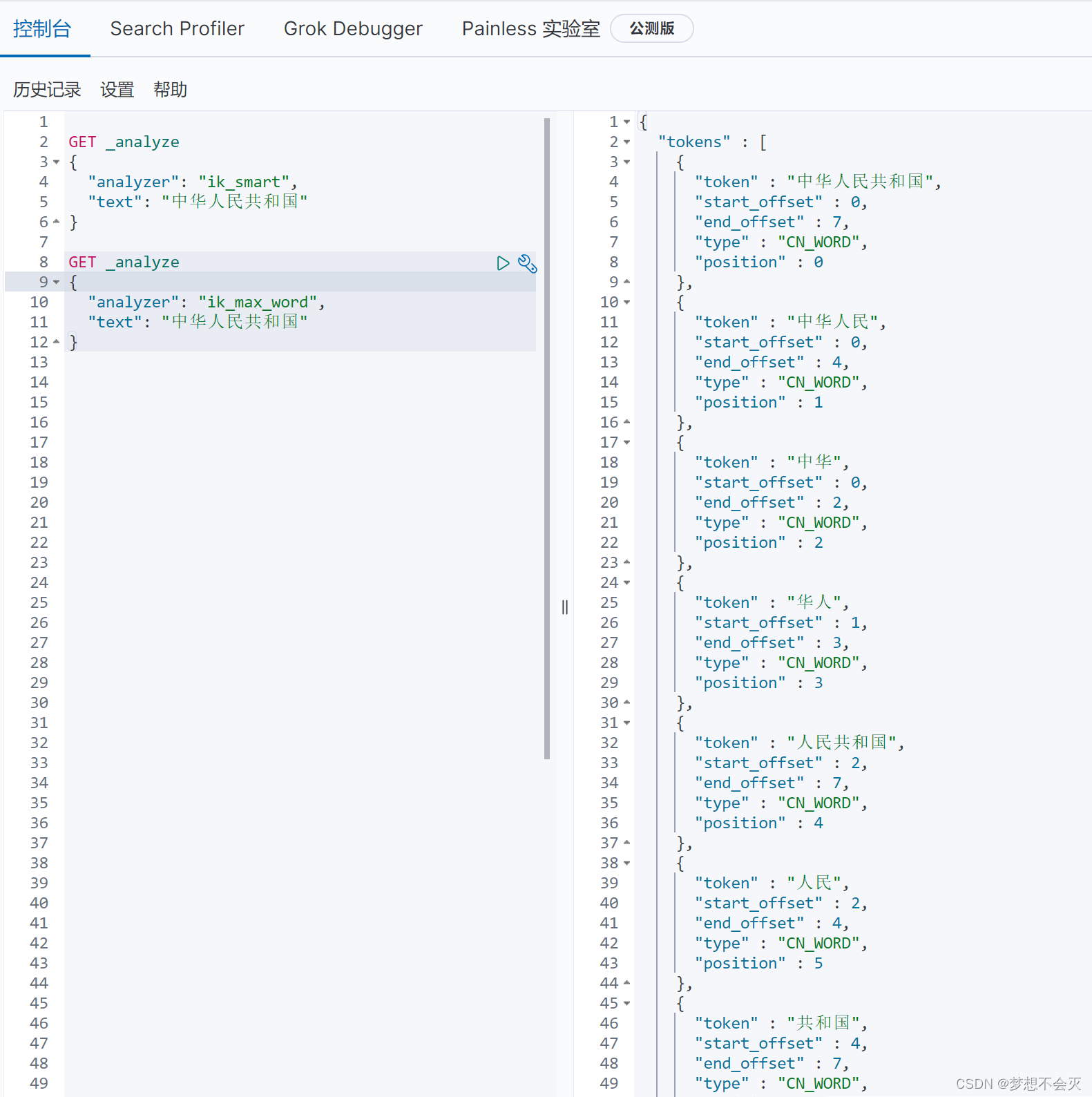Click "position" : 5 on output line 43
This screenshot has height=1097, width=1092.
759,964
